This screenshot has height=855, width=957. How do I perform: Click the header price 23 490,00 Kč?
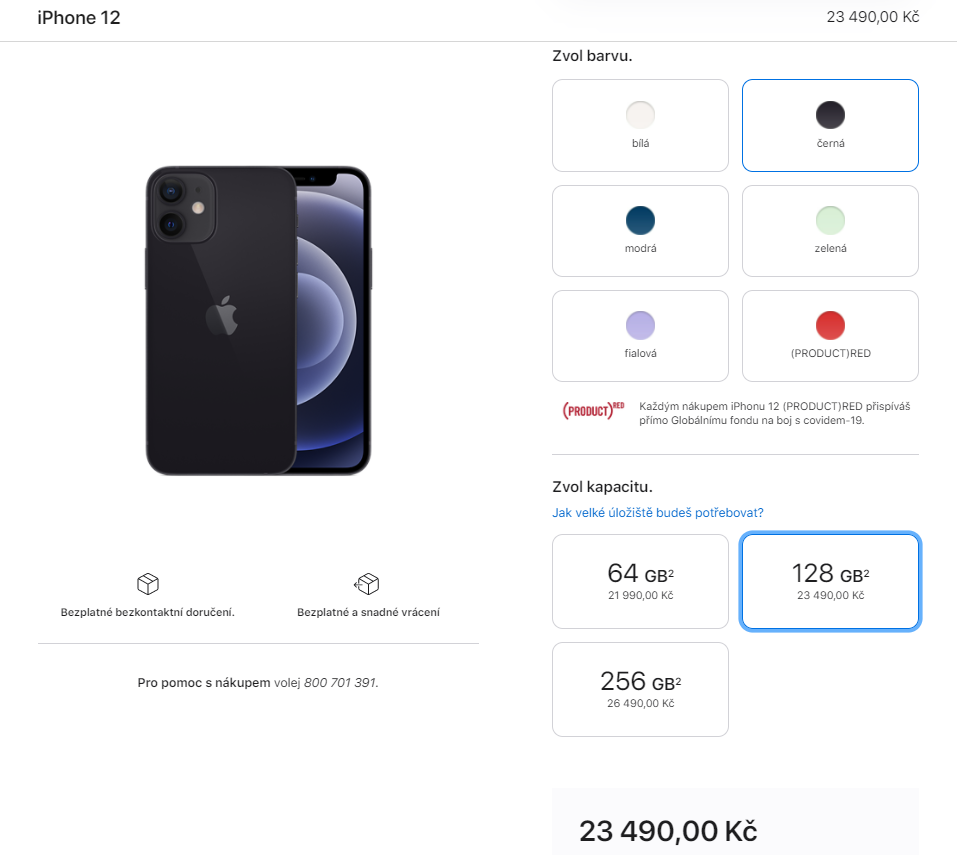pyautogui.click(x=873, y=17)
